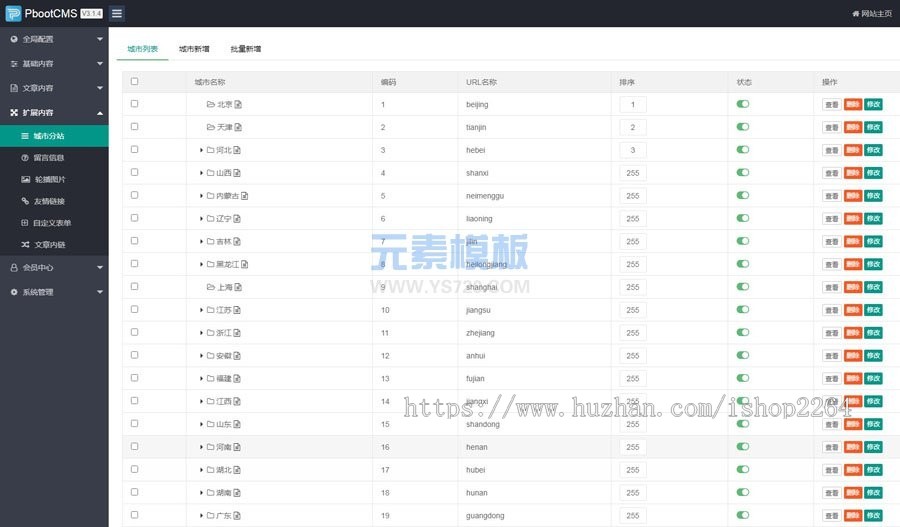The image size is (900, 527).
Task: Click the page icon after 北京
Action: [238, 104]
